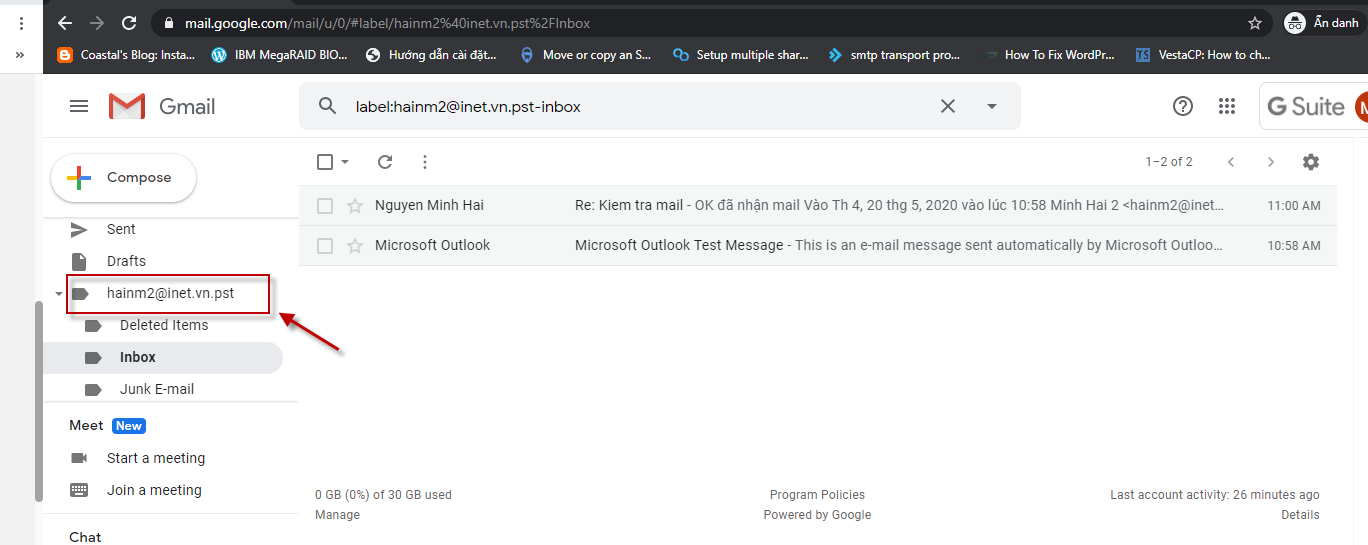Open the account activity Details link
The image size is (1368, 545).
pos(1300,515)
